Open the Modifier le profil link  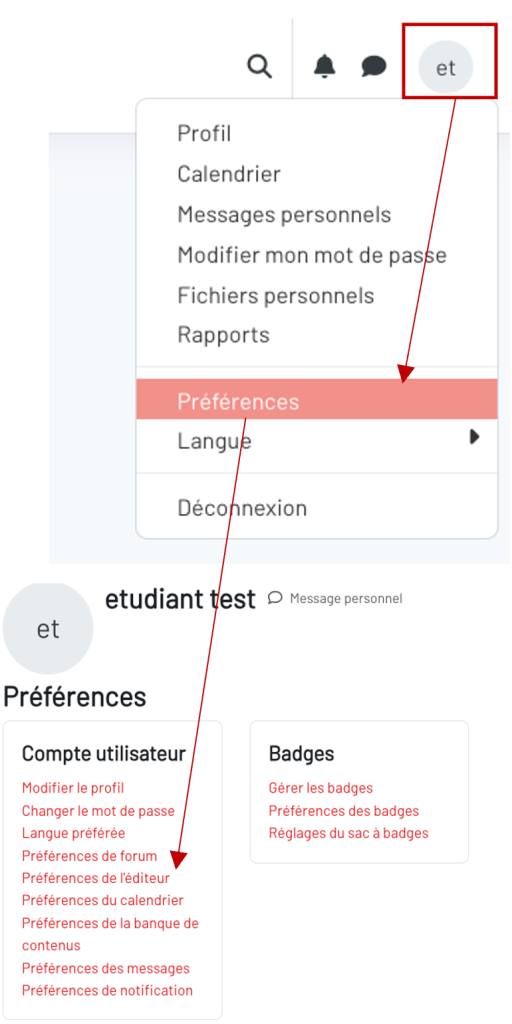tap(73, 788)
